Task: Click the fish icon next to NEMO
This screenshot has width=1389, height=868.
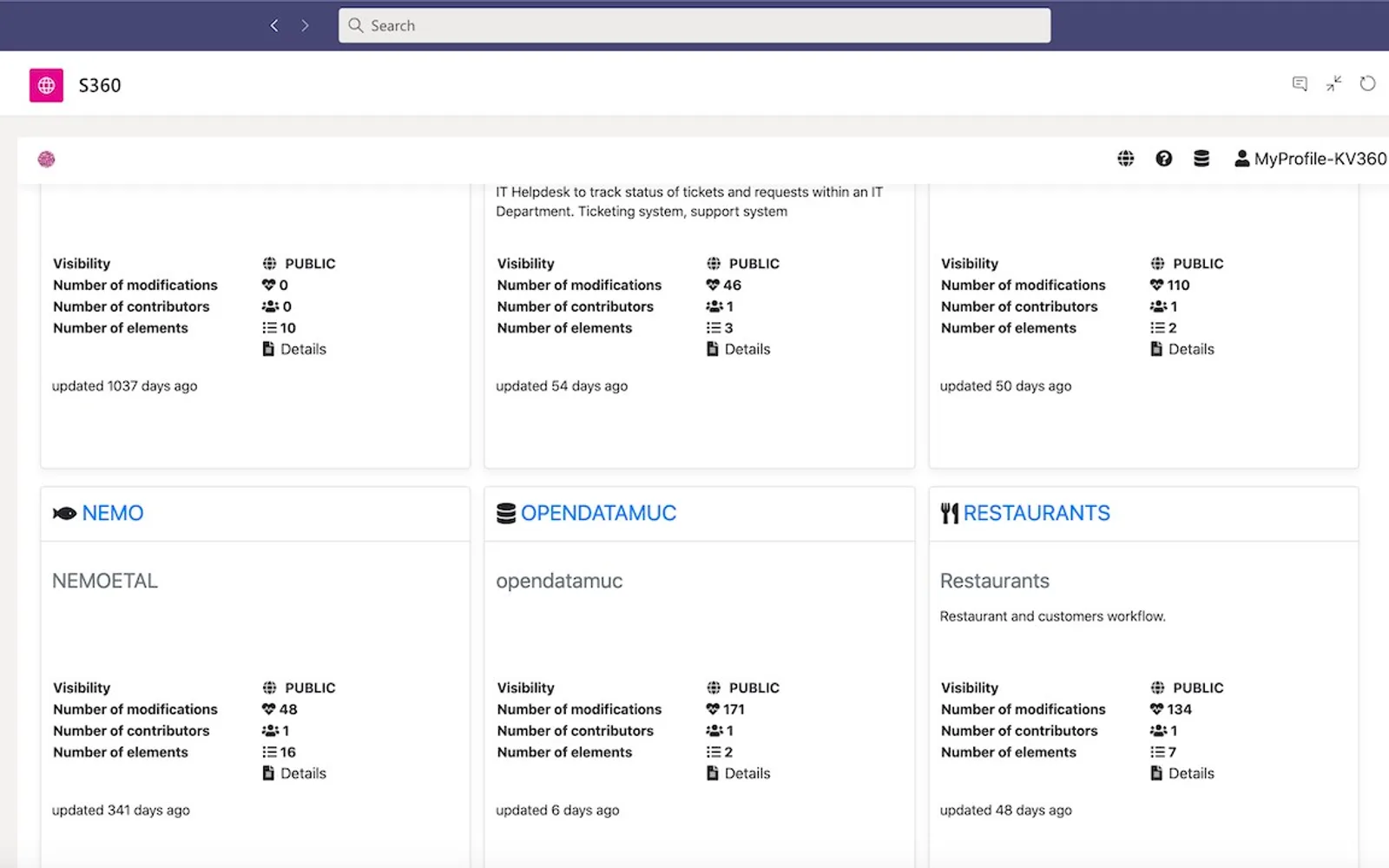Action: click(64, 513)
